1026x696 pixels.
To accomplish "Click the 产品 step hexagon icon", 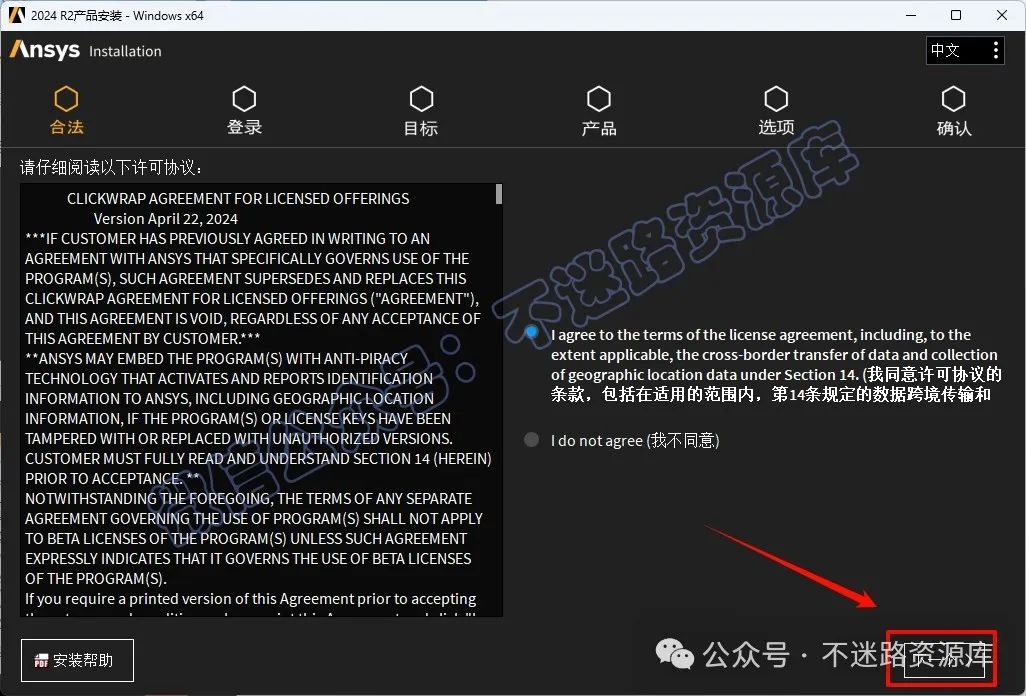I will 599,99.
